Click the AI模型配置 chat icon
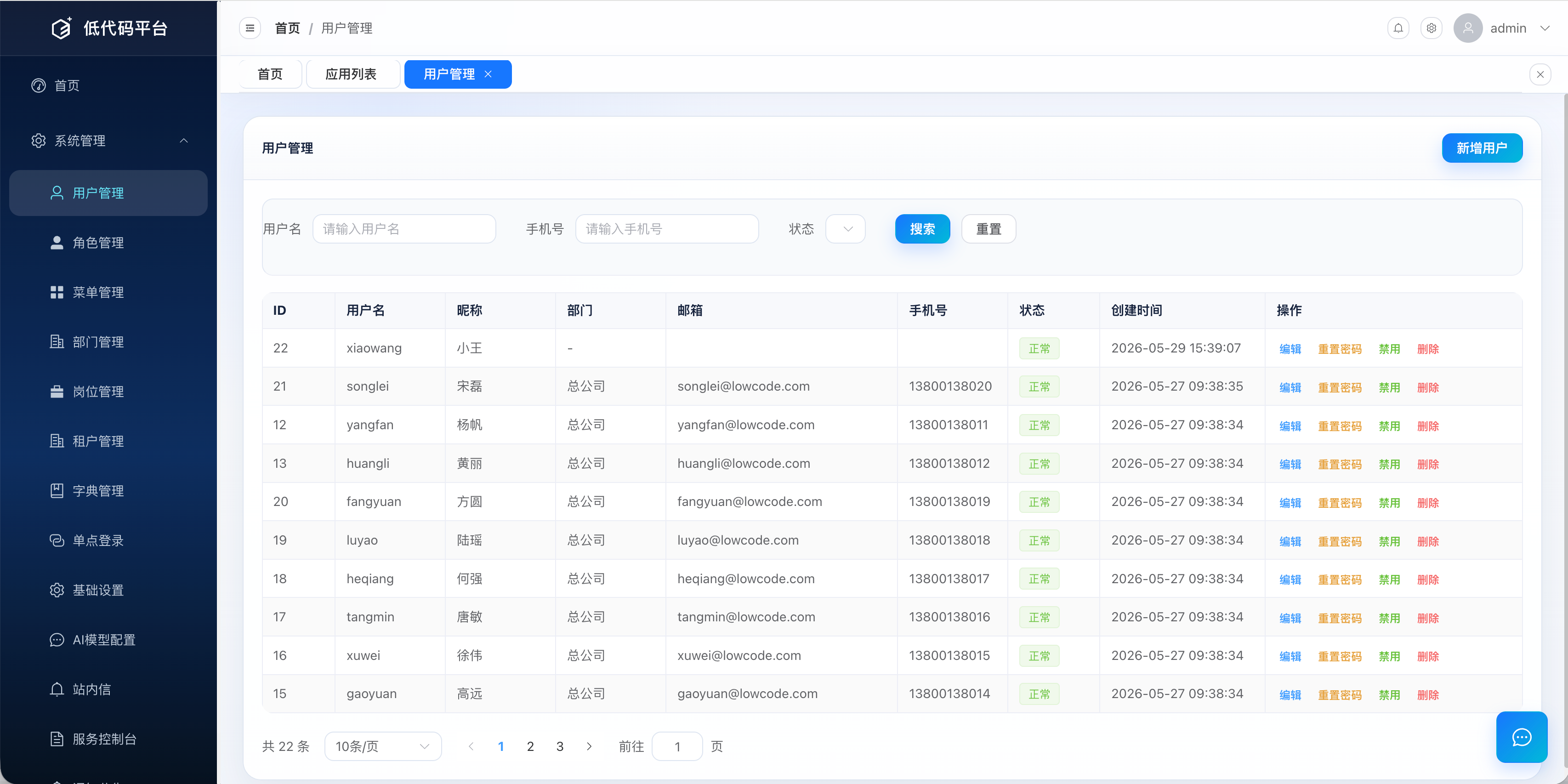Screen dimensions: 1568x784 click(57, 640)
